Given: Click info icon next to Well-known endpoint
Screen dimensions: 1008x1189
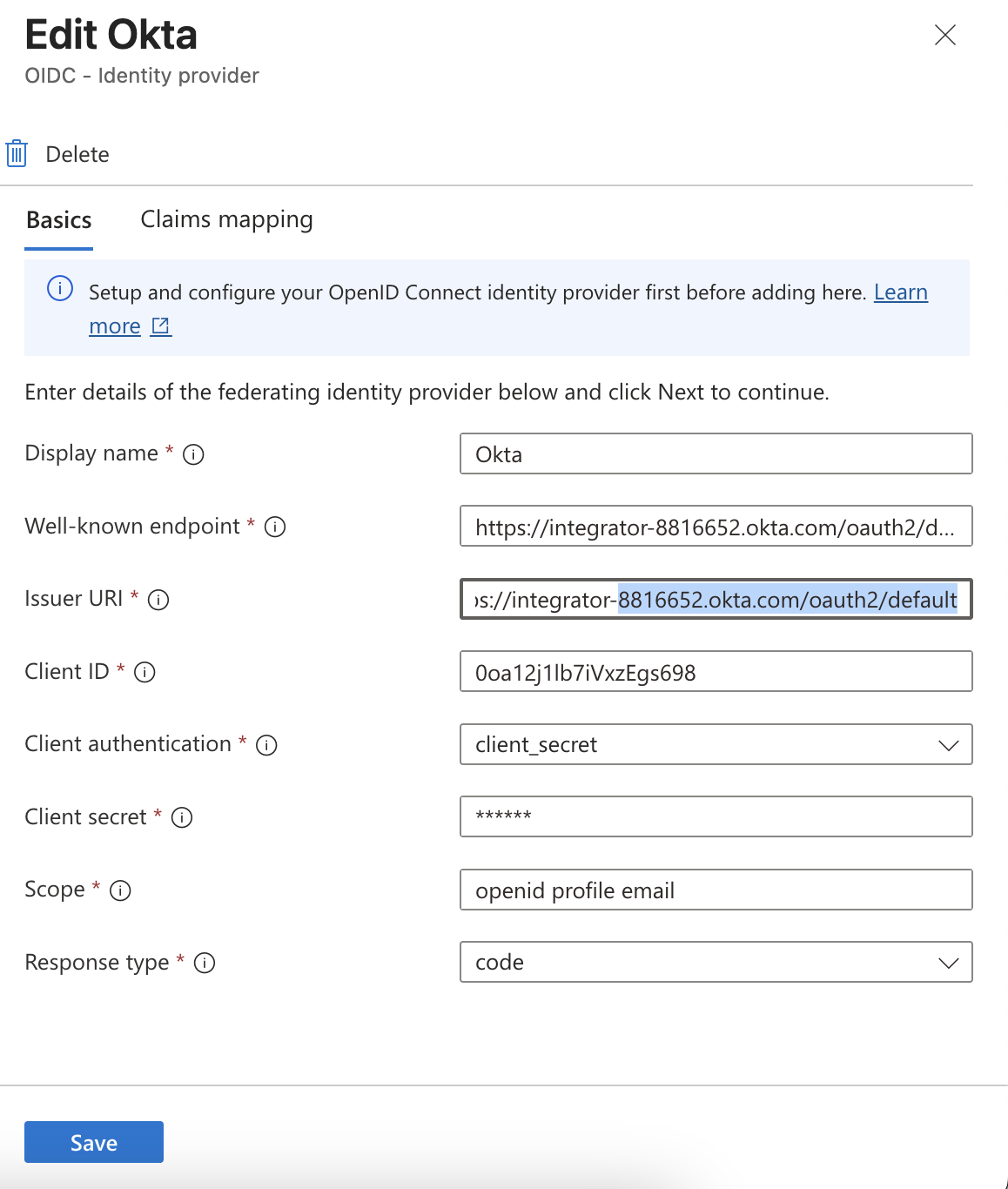Looking at the screenshot, I should pos(275,527).
